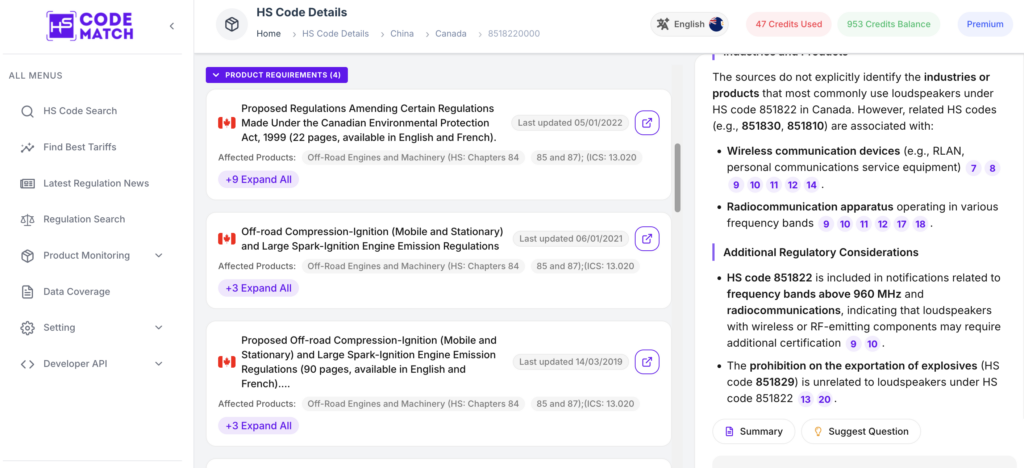1024x468 pixels.
Task: Click the trend icon beside Find Best Tariffs
Action: (x=27, y=148)
